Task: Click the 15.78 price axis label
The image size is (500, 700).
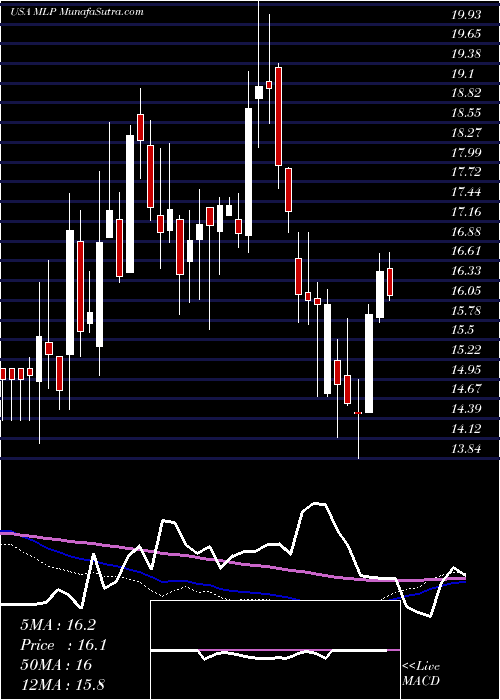Action: (466, 311)
